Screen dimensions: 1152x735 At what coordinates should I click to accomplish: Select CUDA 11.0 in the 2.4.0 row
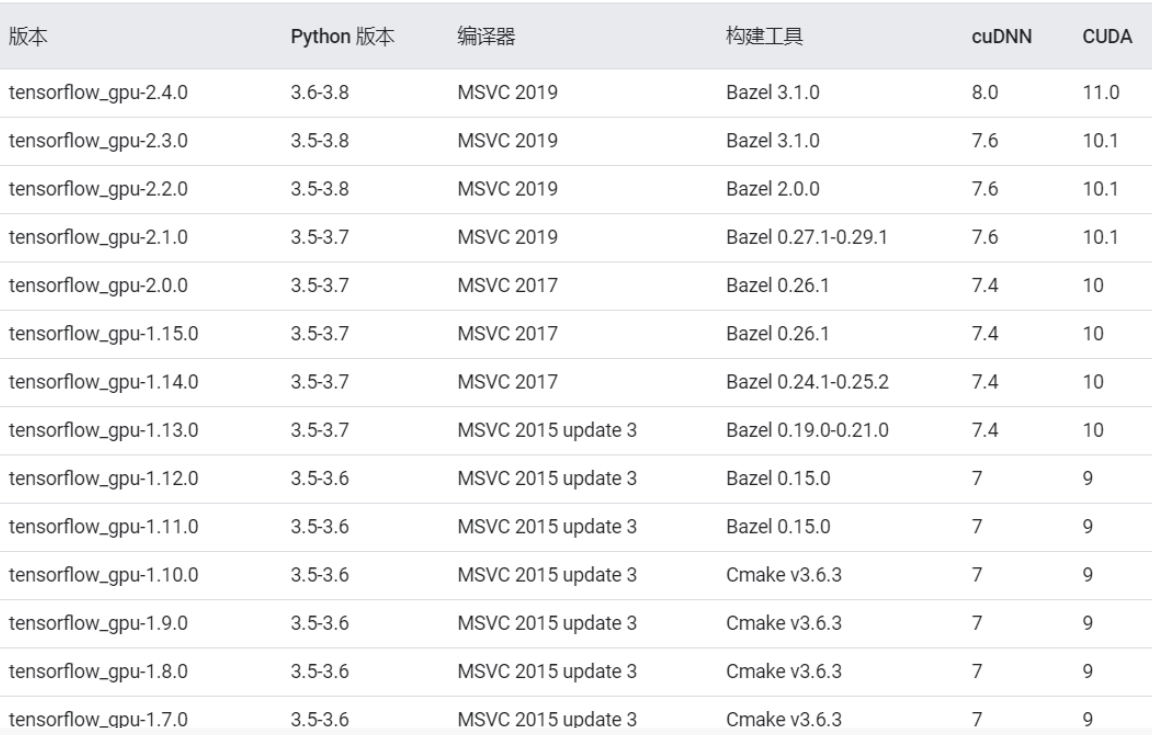(1101, 93)
